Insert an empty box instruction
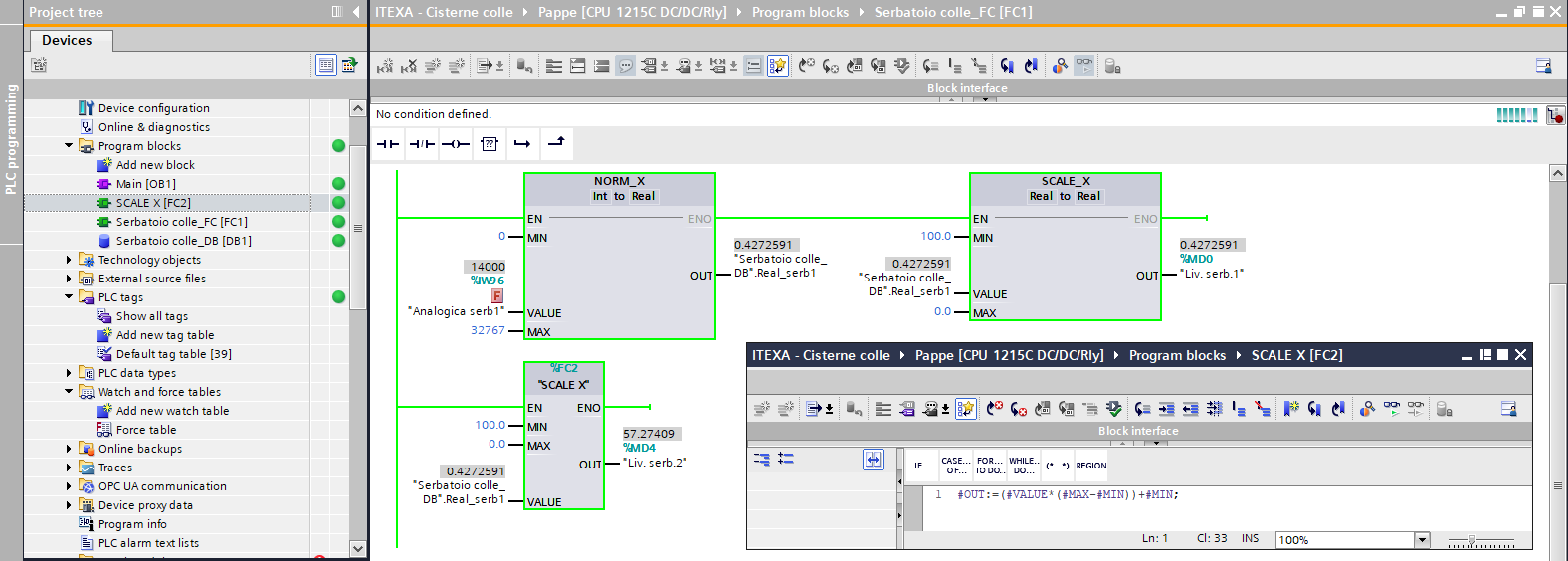The height and width of the screenshot is (561, 1568). (489, 144)
